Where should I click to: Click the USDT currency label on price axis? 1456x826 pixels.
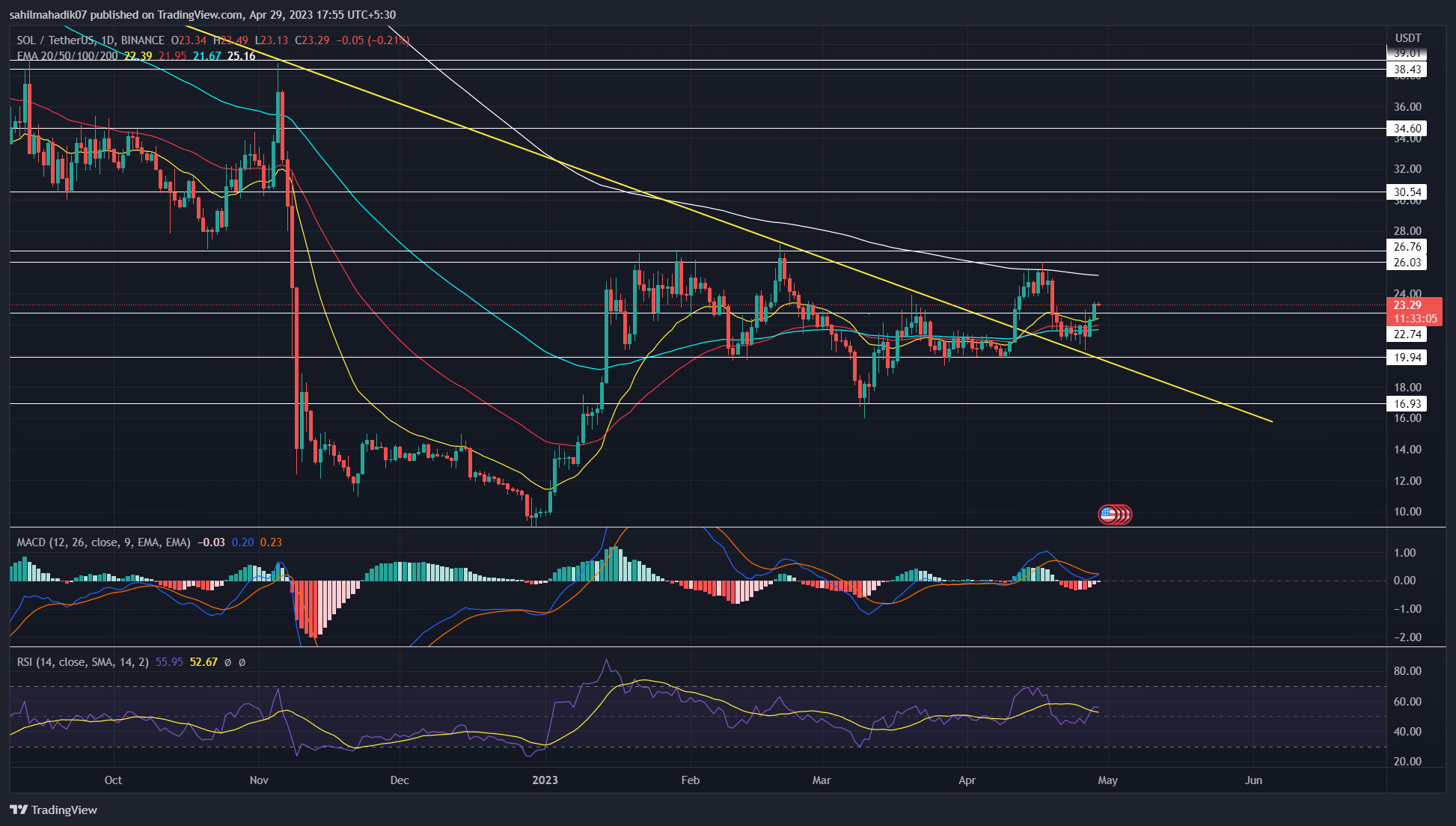coord(1407,38)
